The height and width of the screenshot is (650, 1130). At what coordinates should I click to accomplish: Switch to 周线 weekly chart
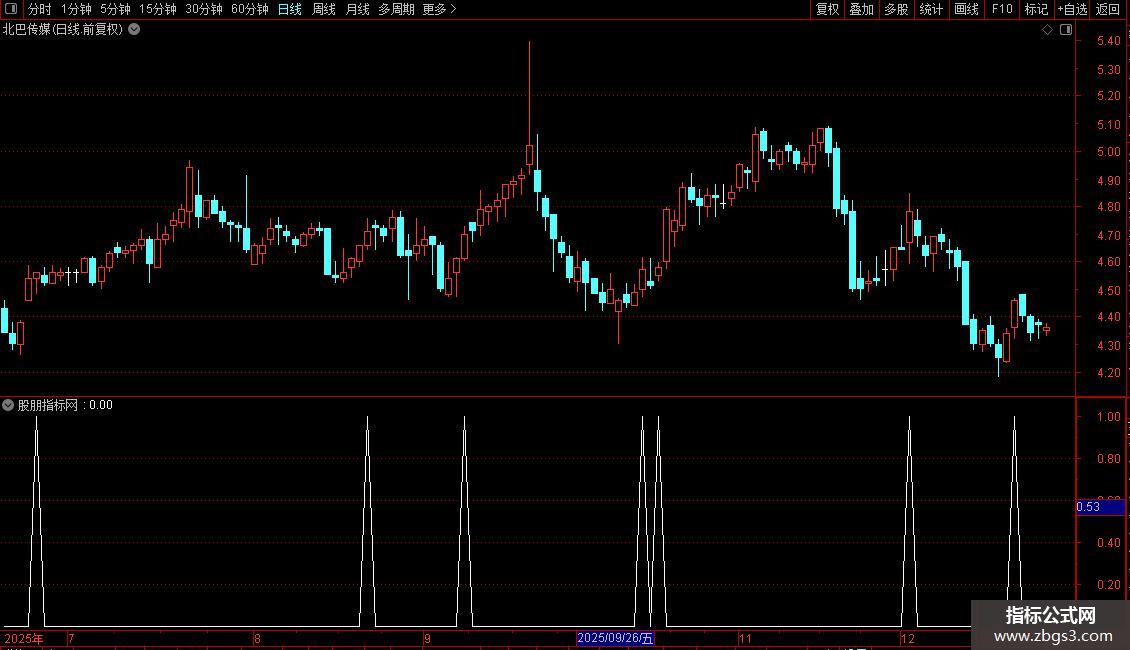pos(324,9)
